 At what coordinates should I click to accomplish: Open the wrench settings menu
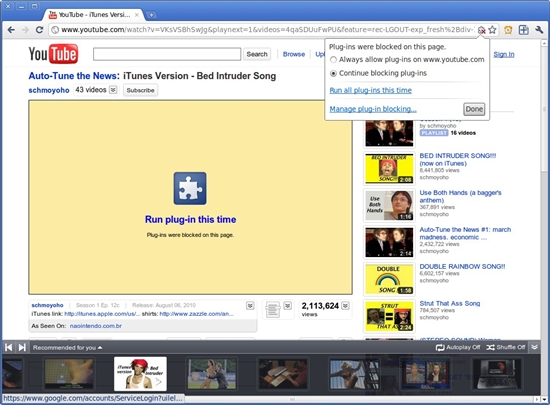pyautogui.click(x=539, y=30)
